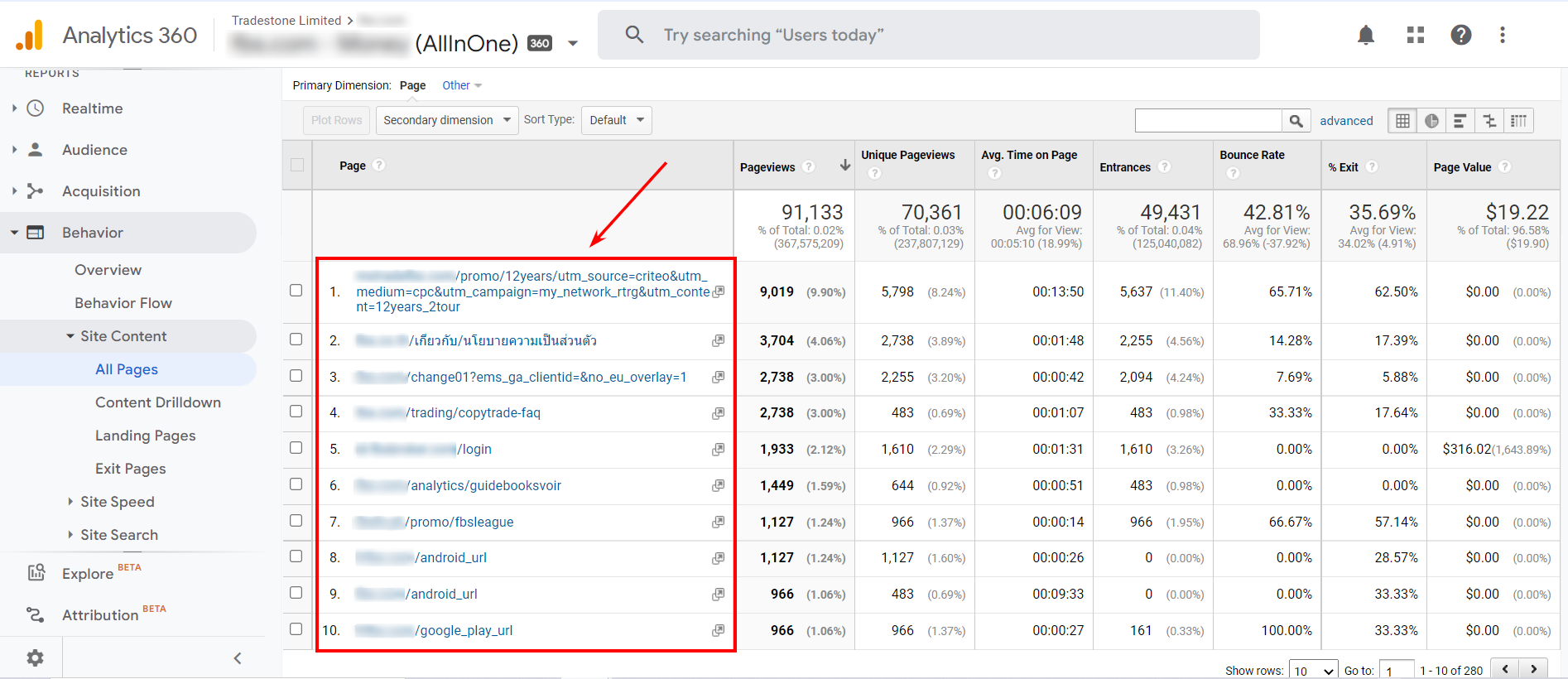Open Show rows dropdown
Screen dimensions: 1568x679
pos(1315,671)
